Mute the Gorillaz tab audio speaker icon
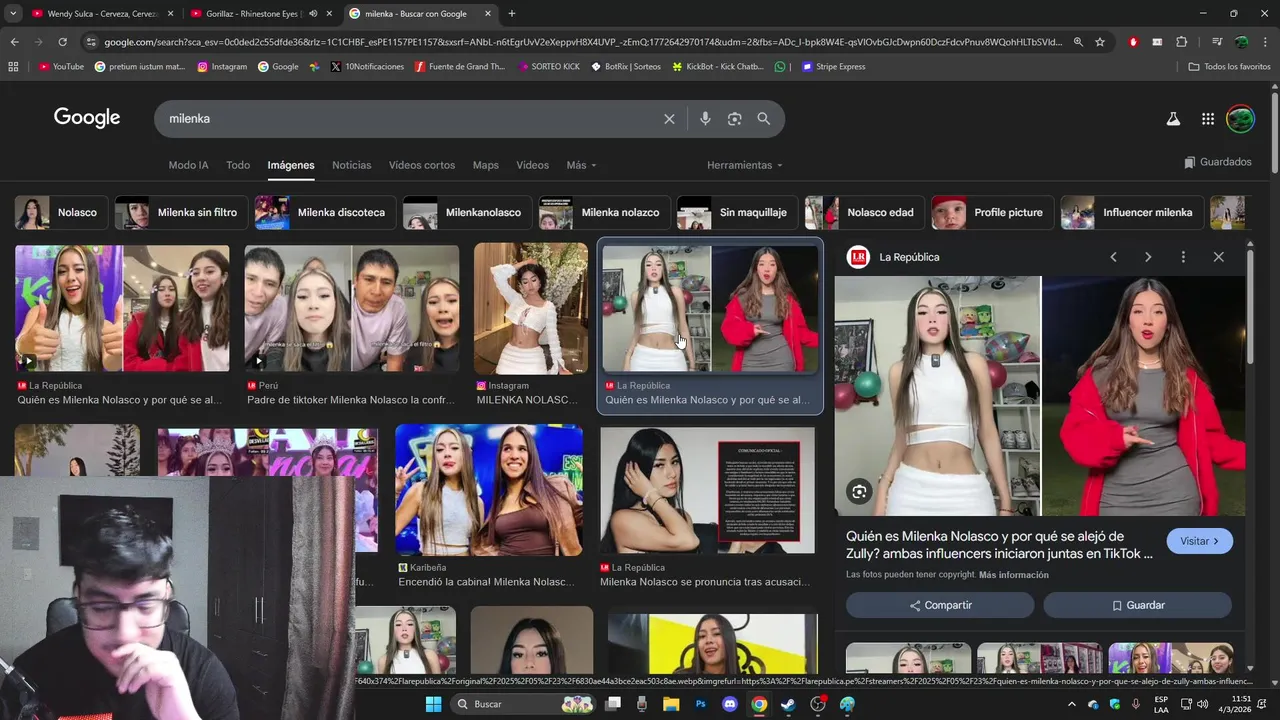 (313, 14)
